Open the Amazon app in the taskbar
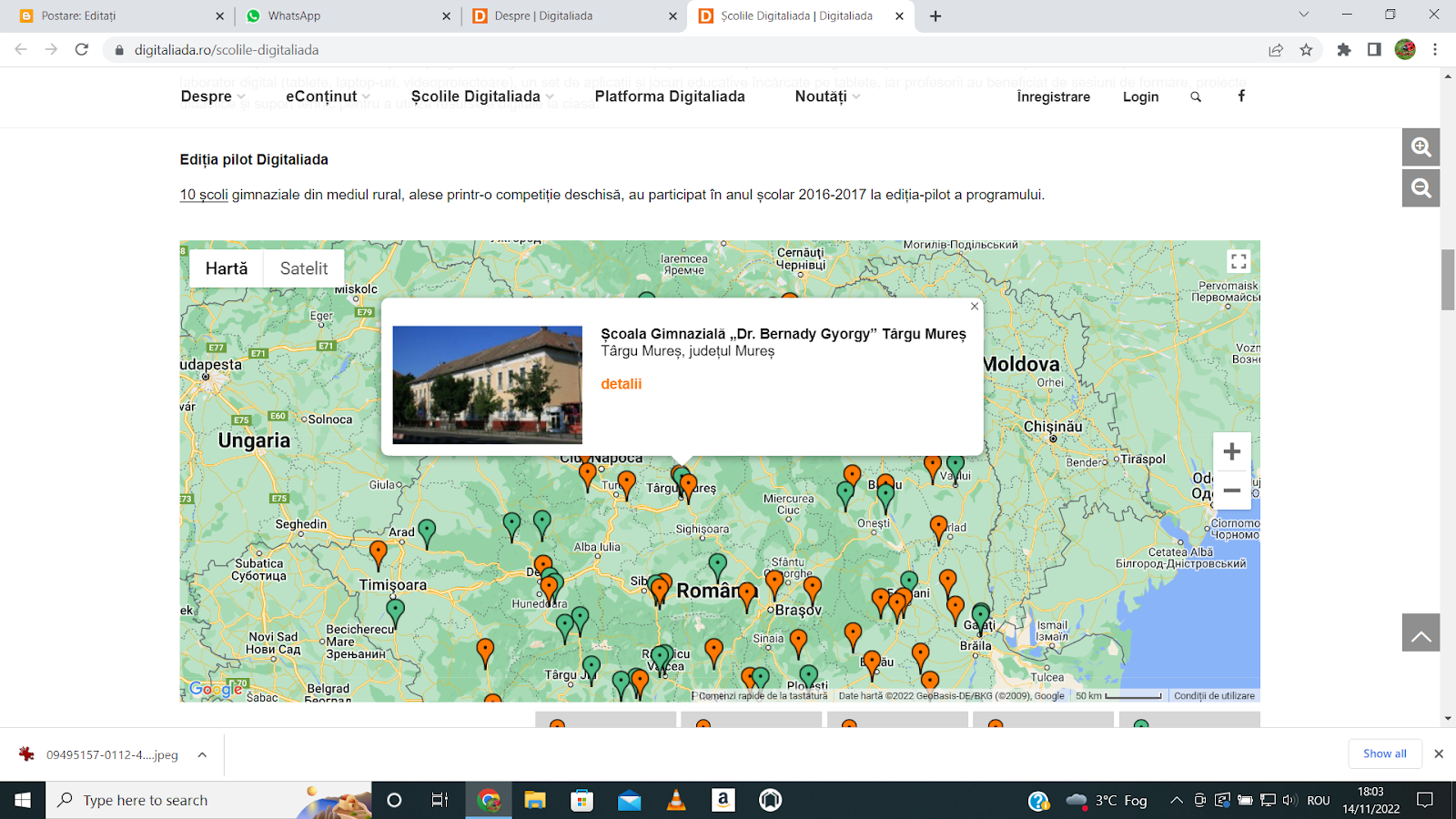The width and height of the screenshot is (1456, 819). point(723,800)
